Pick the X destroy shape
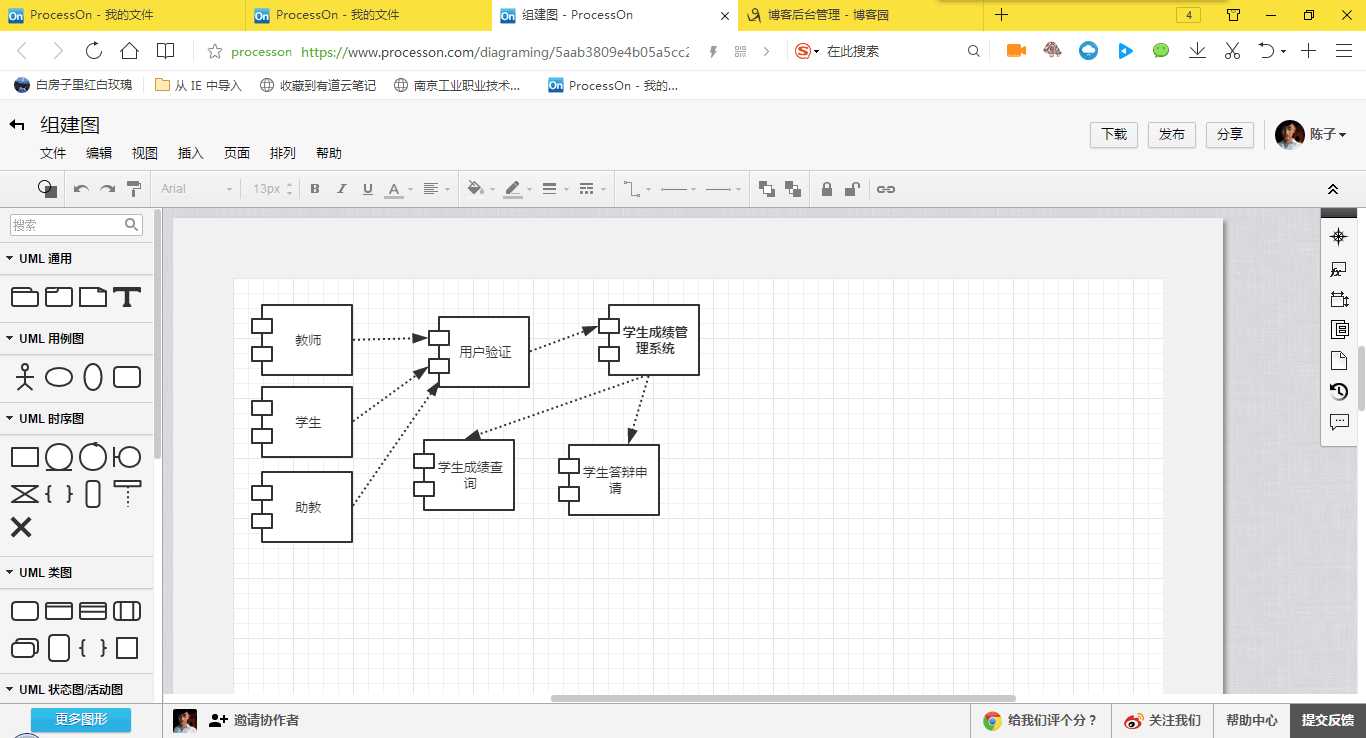The image size is (1366, 738). 21,528
